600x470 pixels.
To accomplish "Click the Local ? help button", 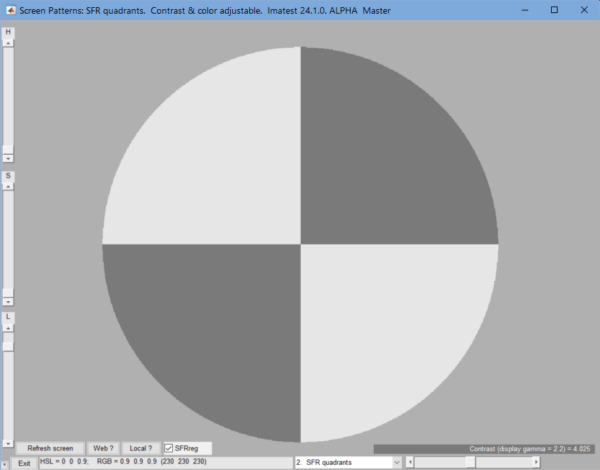I will [x=141, y=448].
